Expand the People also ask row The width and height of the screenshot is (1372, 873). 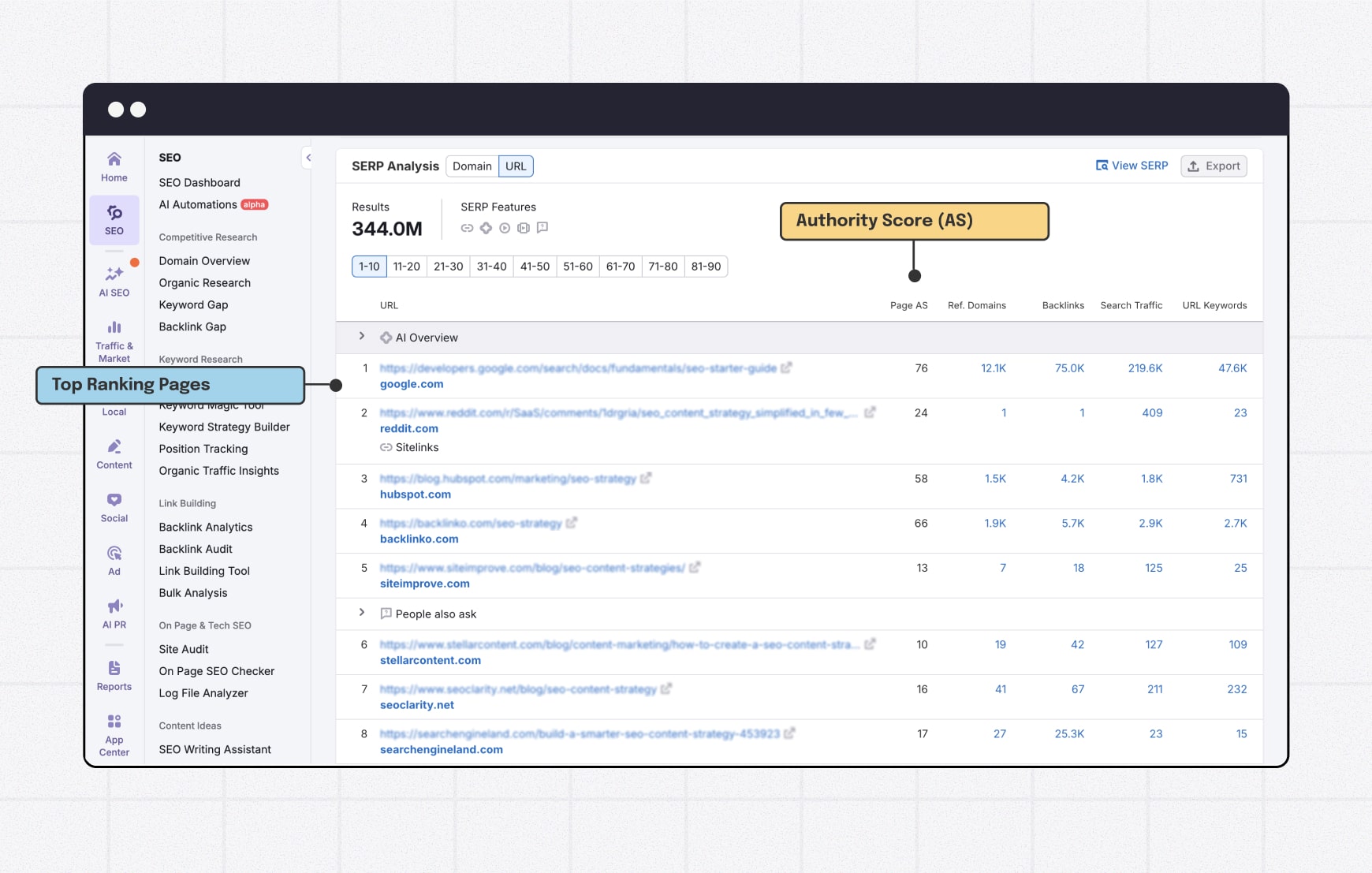click(x=362, y=613)
